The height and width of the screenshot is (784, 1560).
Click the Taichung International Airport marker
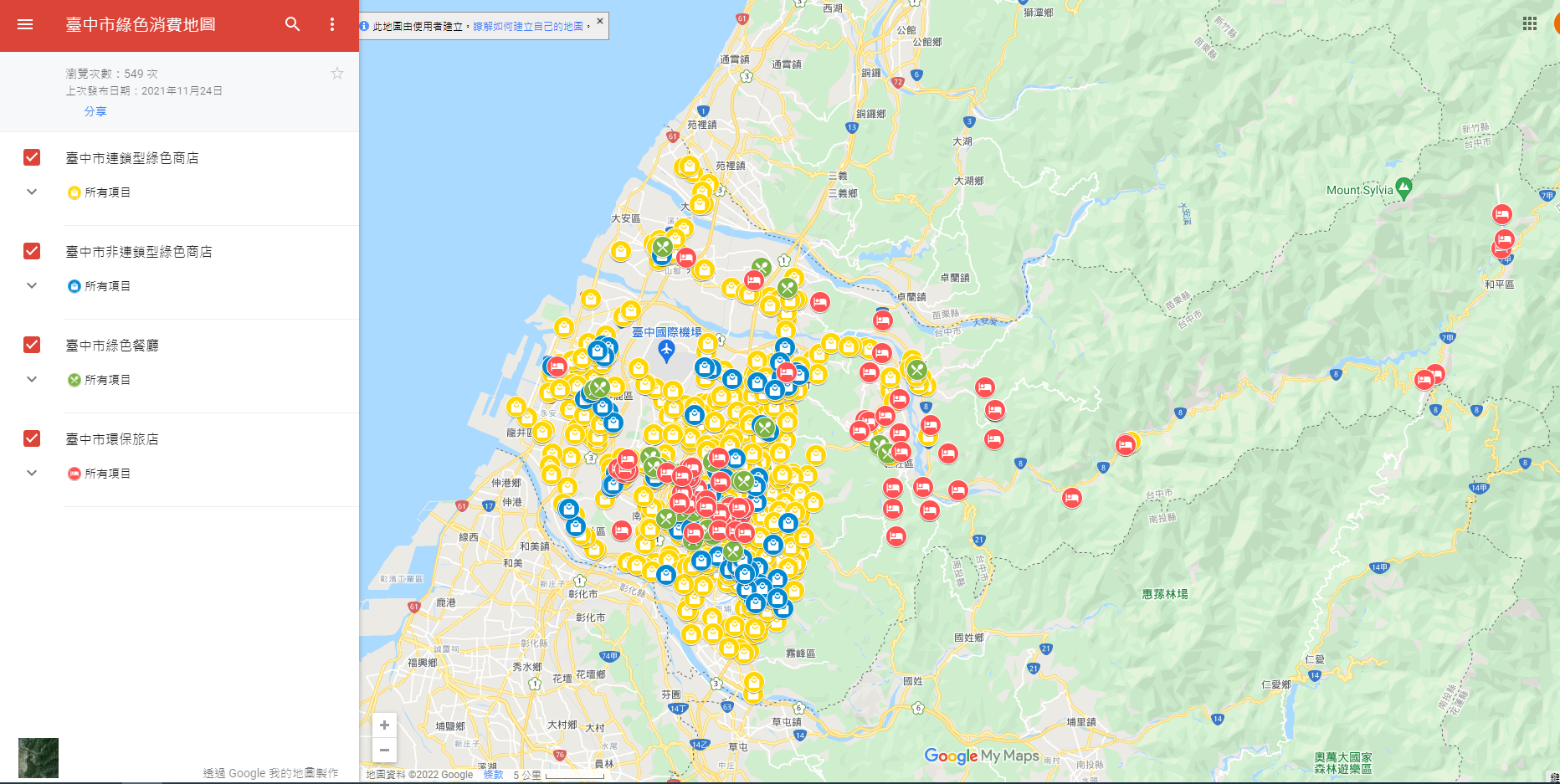[x=666, y=349]
